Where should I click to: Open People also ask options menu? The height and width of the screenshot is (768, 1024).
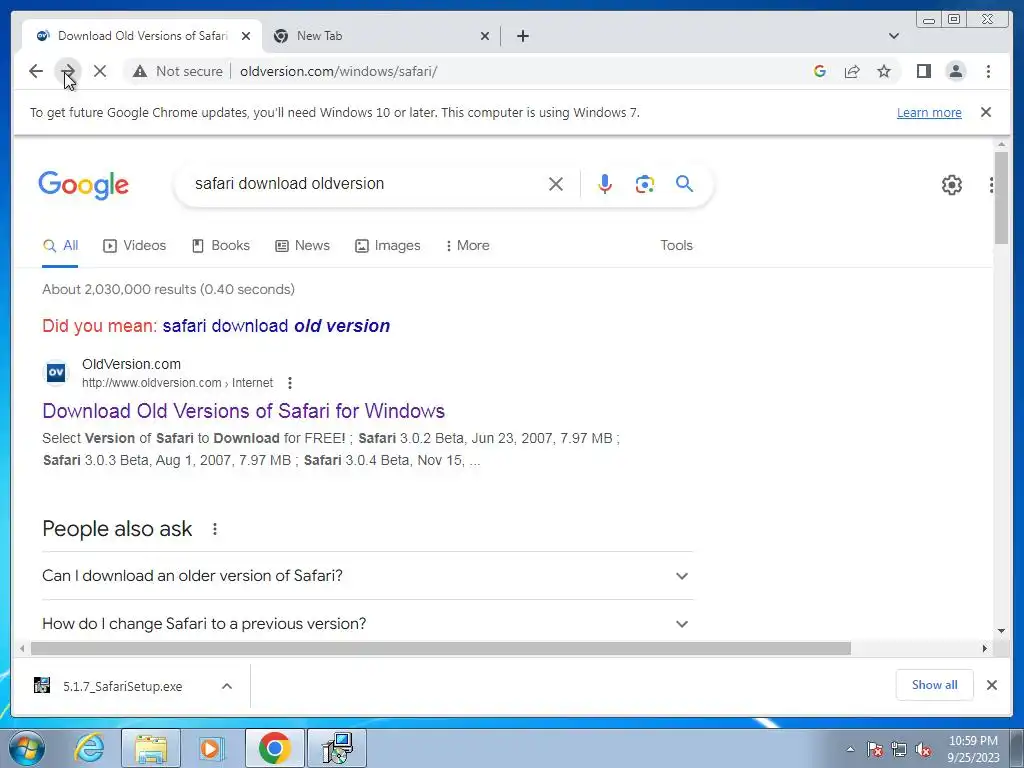(214, 529)
